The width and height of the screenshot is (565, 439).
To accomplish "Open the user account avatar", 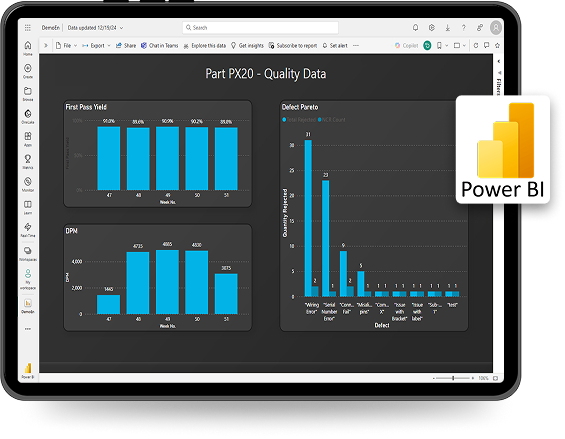I will pos(496,28).
